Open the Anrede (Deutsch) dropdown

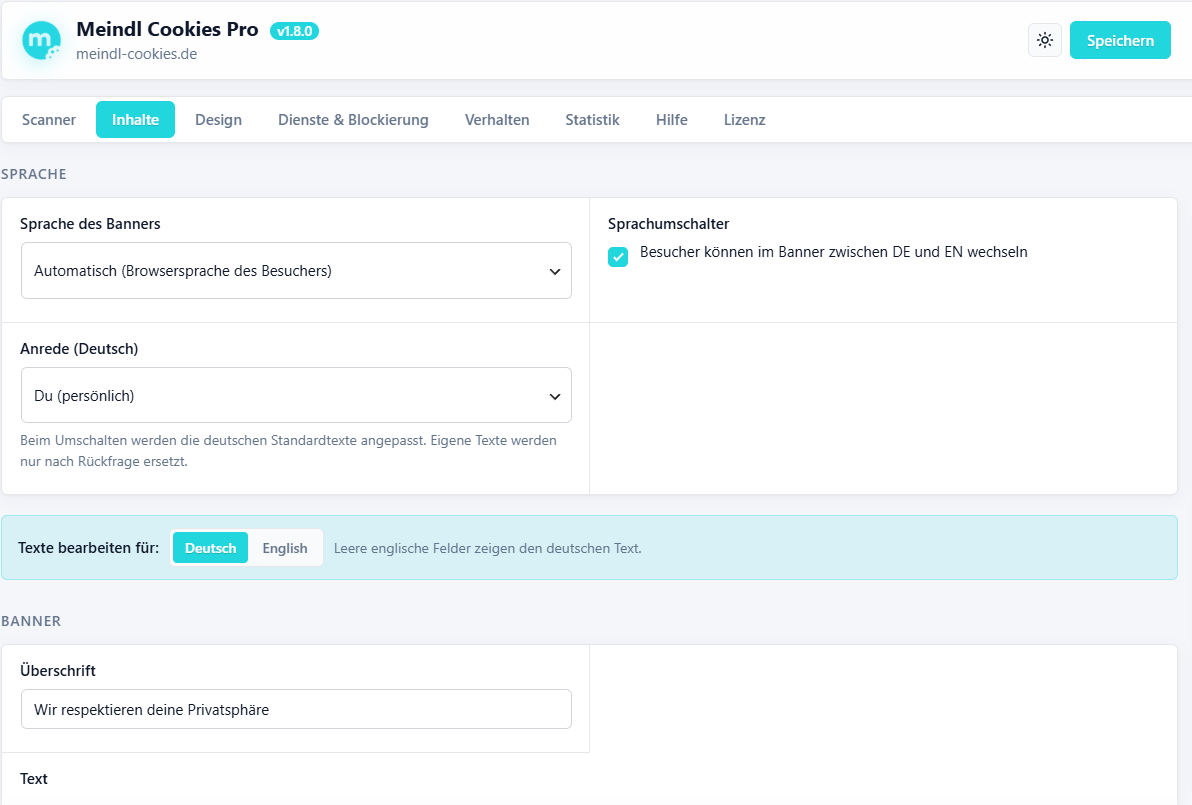pos(296,395)
